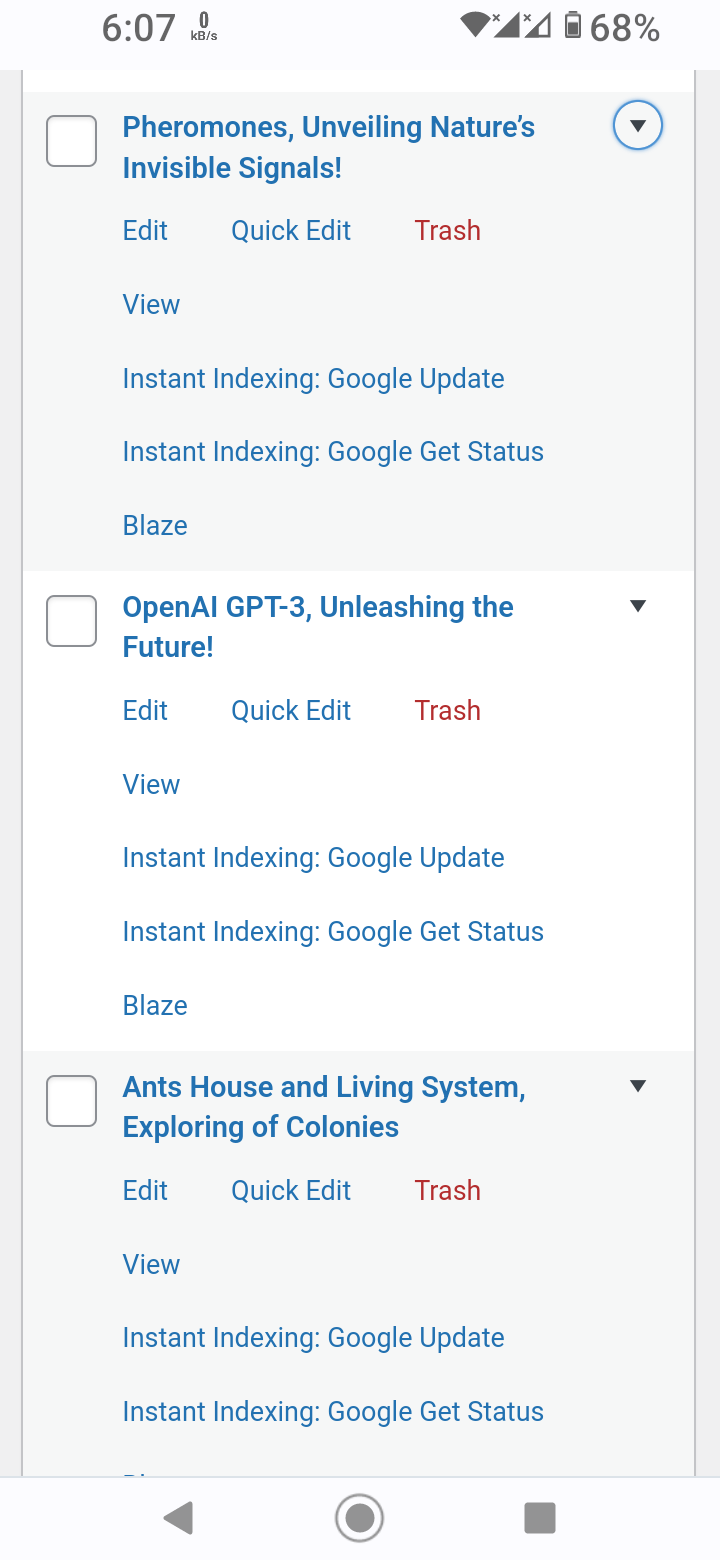Viewport: 720px width, 1560px height.
Task: Click Edit under the Ants House post
Action: point(145,1191)
